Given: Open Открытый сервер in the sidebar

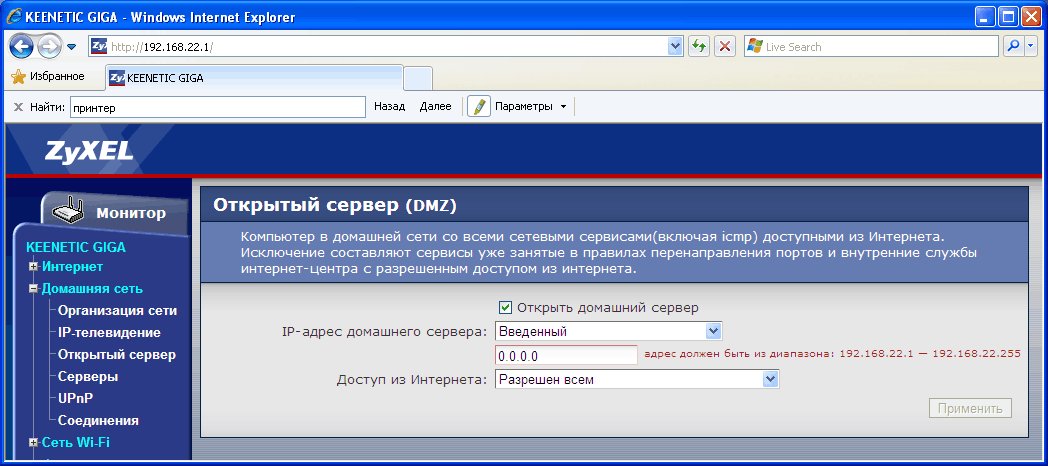Looking at the screenshot, I should [117, 355].
